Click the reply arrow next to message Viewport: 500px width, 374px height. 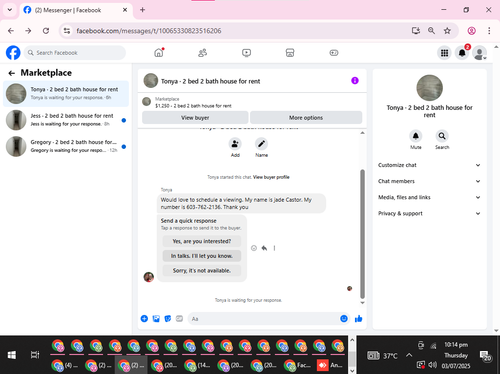(264, 248)
